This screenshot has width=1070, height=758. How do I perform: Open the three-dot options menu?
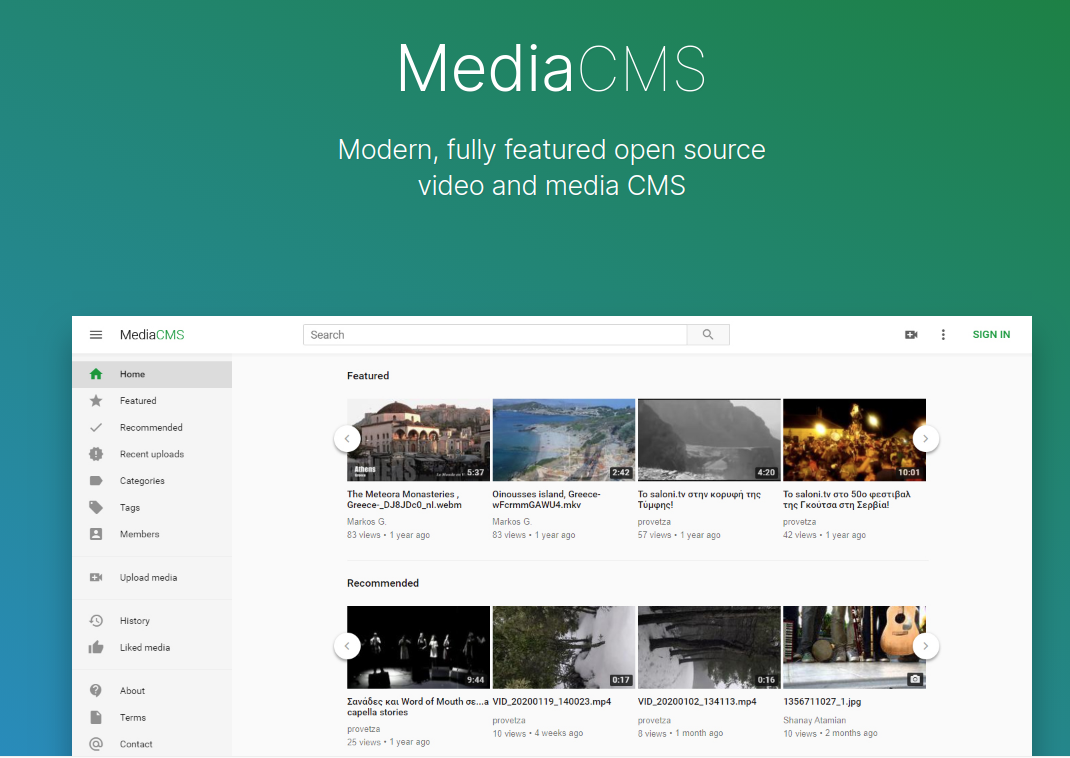tap(943, 335)
